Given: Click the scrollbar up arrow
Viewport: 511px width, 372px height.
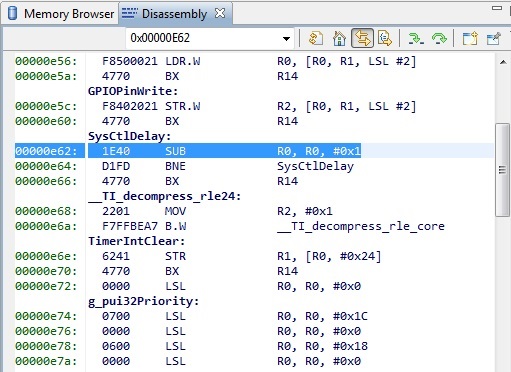Looking at the screenshot, I should pyautogui.click(x=503, y=62).
